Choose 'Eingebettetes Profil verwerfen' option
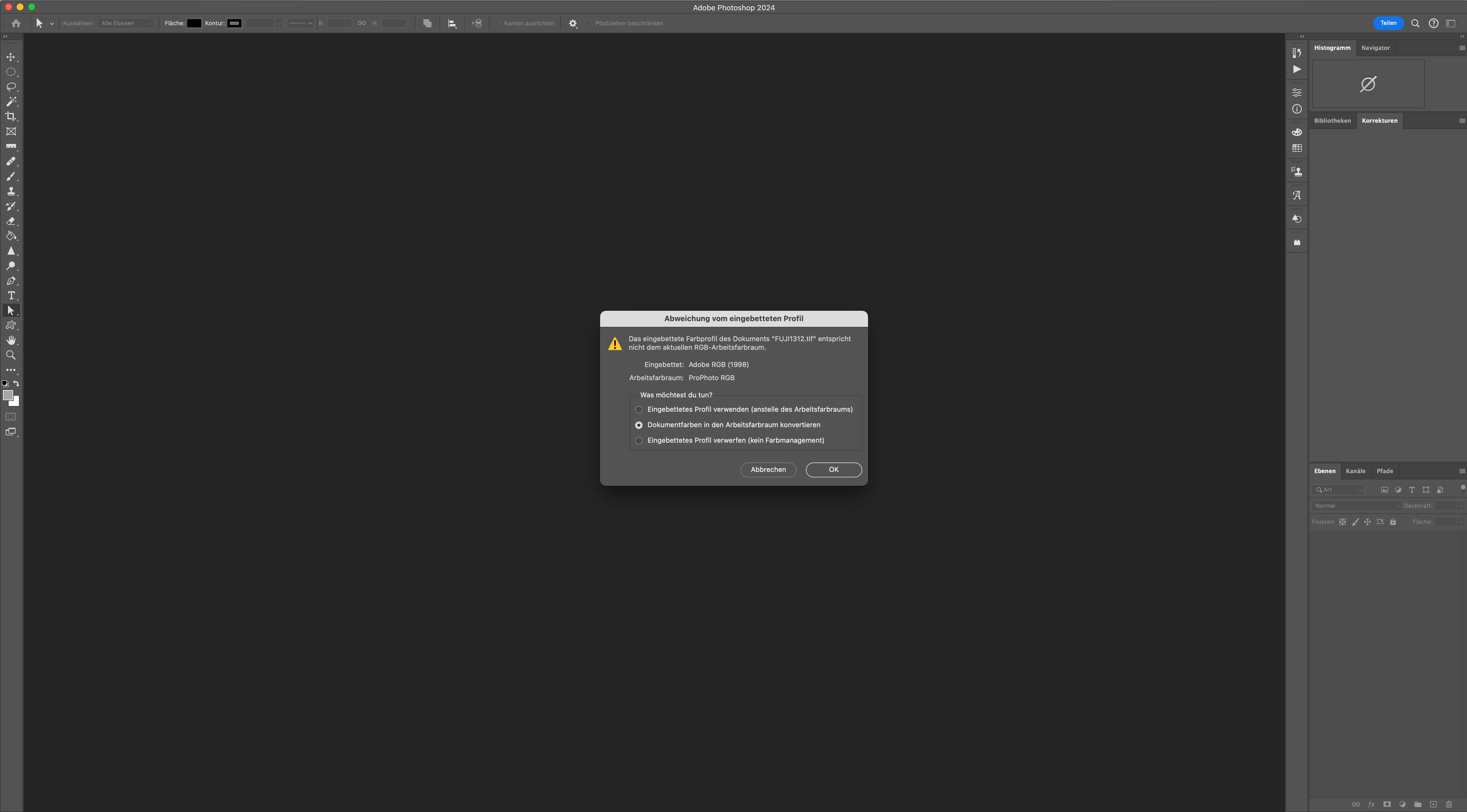1467x812 pixels. (639, 440)
